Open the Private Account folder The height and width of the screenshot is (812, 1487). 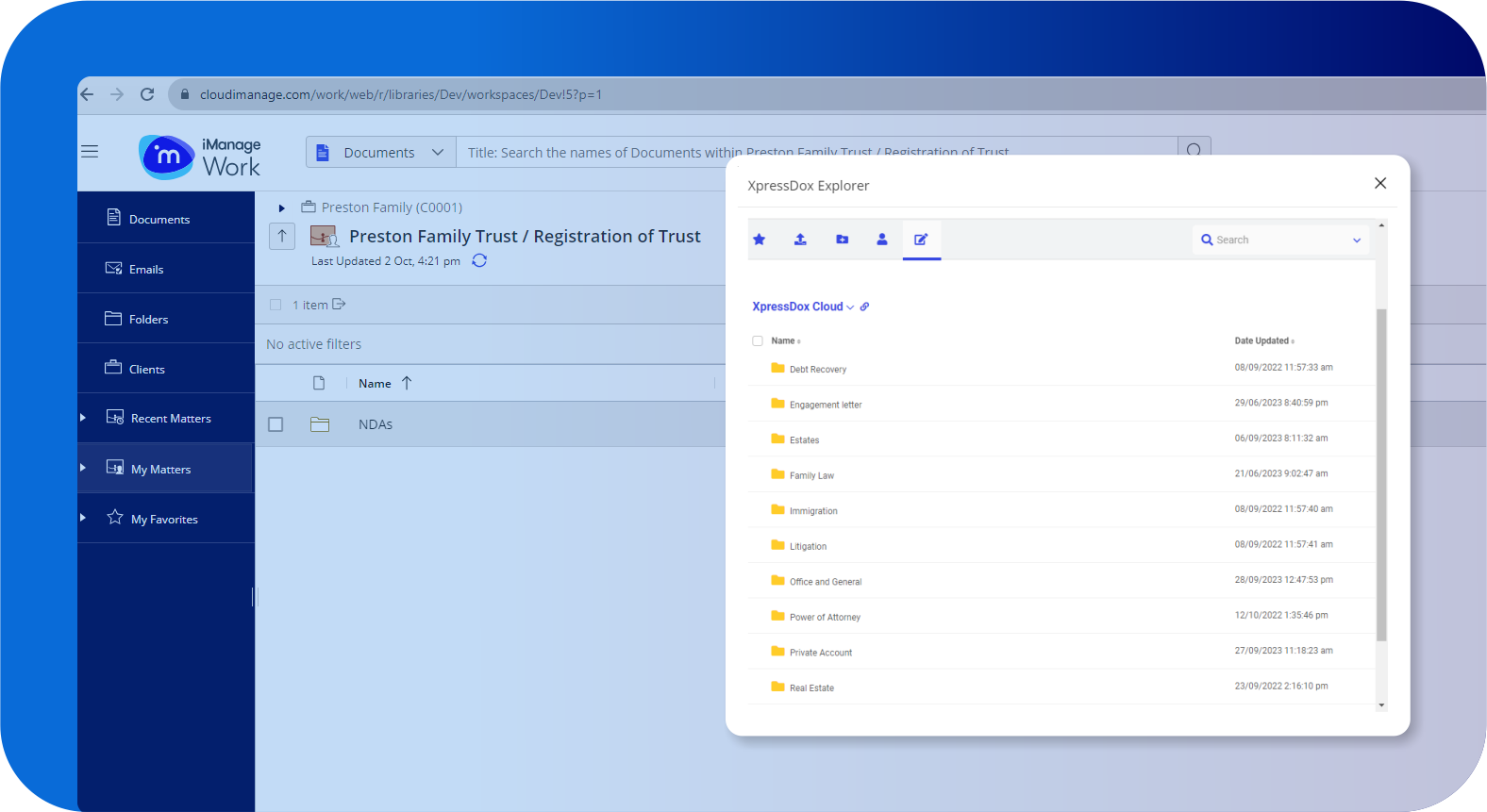[821, 653]
